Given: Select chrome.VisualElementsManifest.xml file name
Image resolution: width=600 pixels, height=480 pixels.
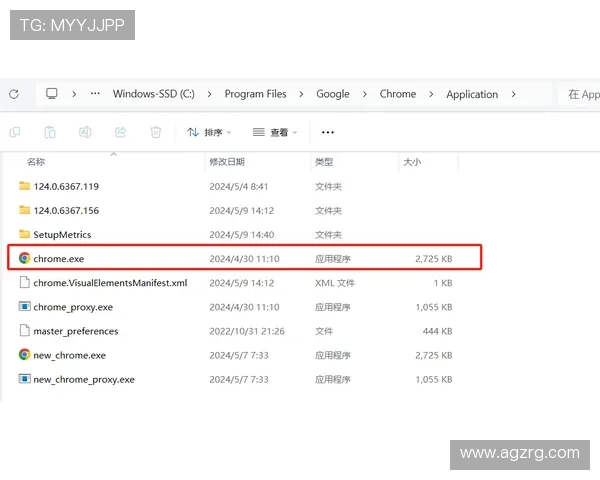Looking at the screenshot, I should (110, 283).
